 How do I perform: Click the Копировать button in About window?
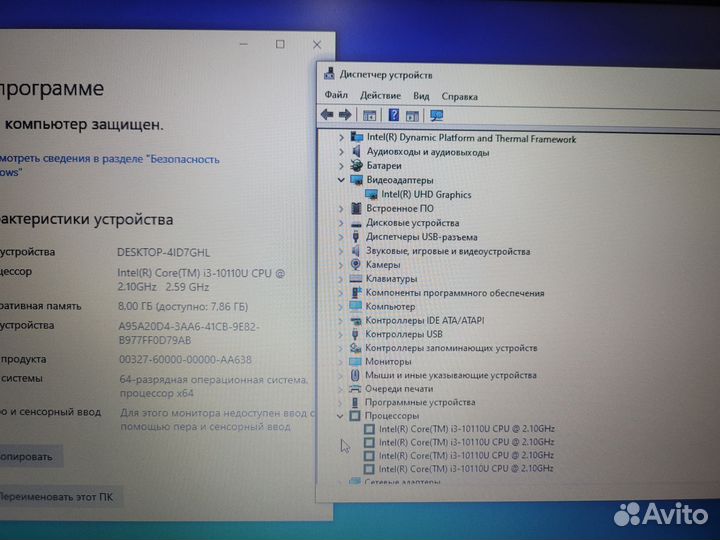click(30, 457)
